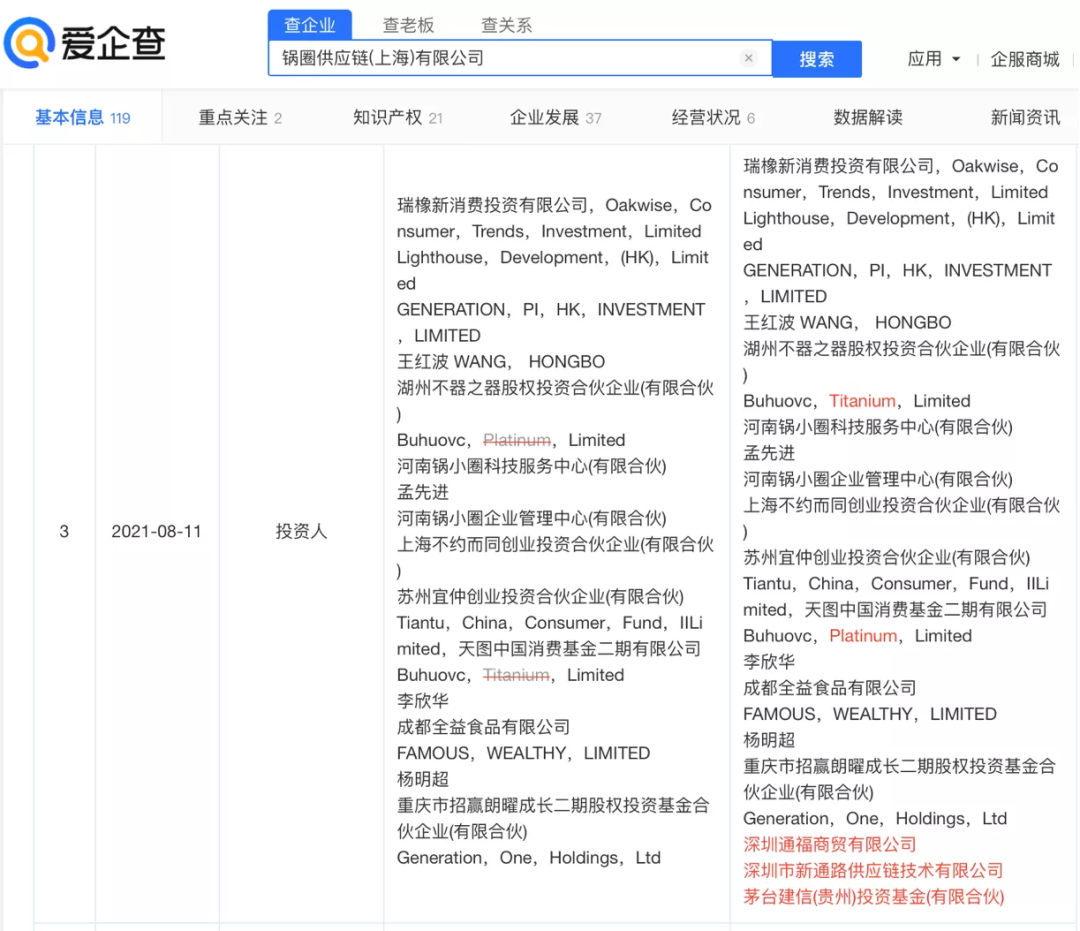Screen dimensions: 1080x931
Task: Open the 新闻资讯 tab
Action: (1025, 118)
